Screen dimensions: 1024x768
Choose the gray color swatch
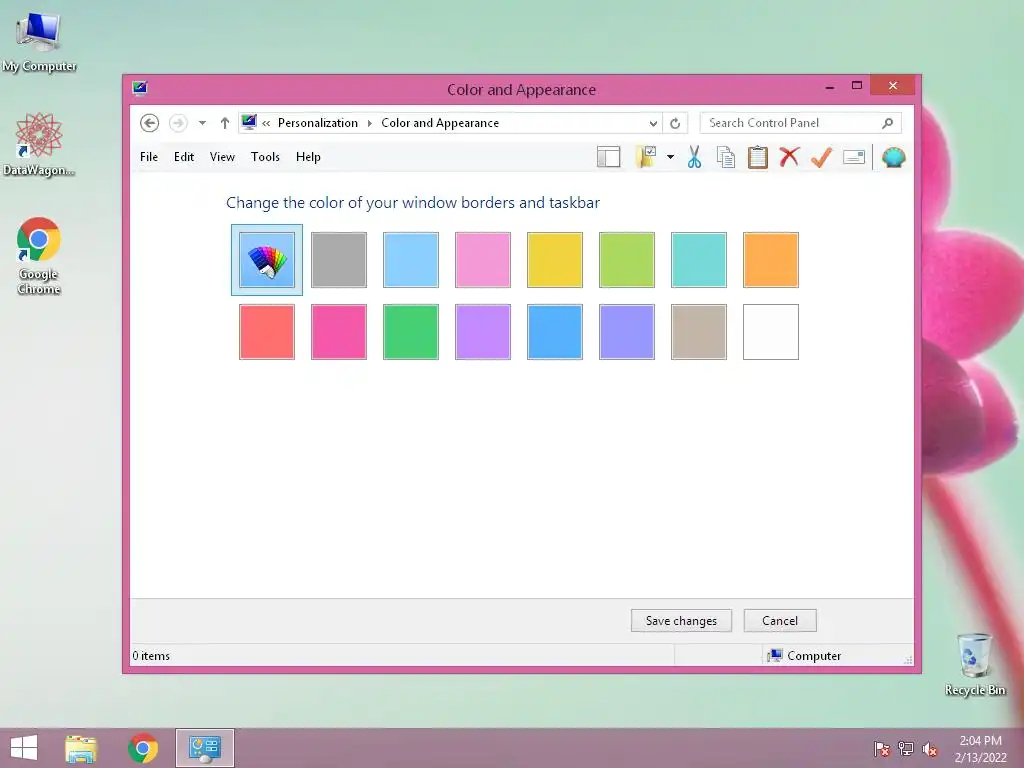tap(339, 260)
